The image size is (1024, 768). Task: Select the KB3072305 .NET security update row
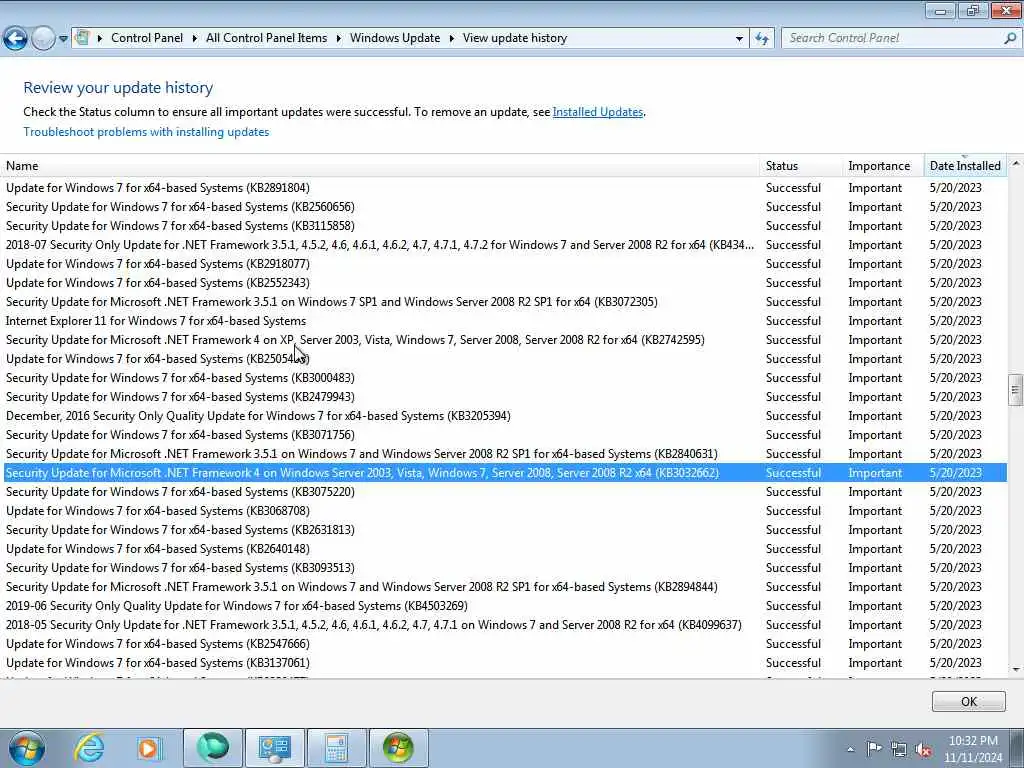coord(505,302)
